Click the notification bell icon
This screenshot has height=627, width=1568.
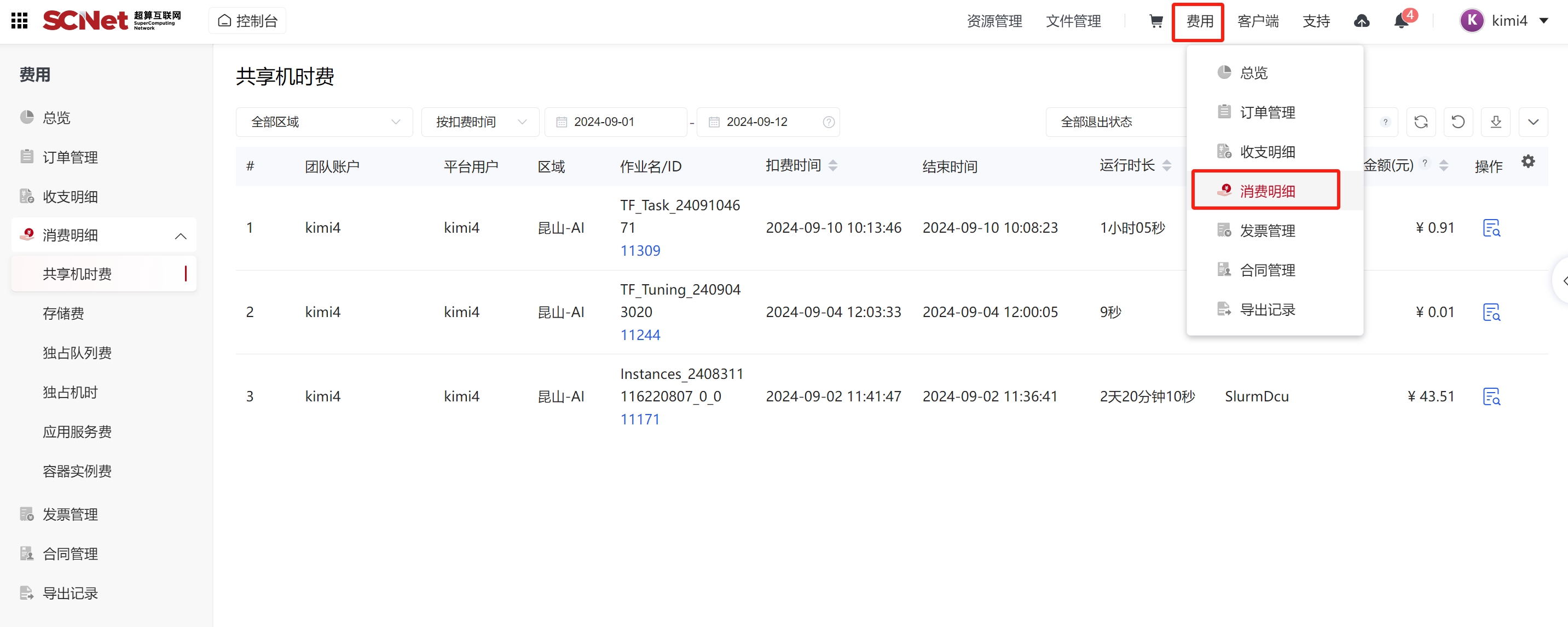pyautogui.click(x=1401, y=21)
